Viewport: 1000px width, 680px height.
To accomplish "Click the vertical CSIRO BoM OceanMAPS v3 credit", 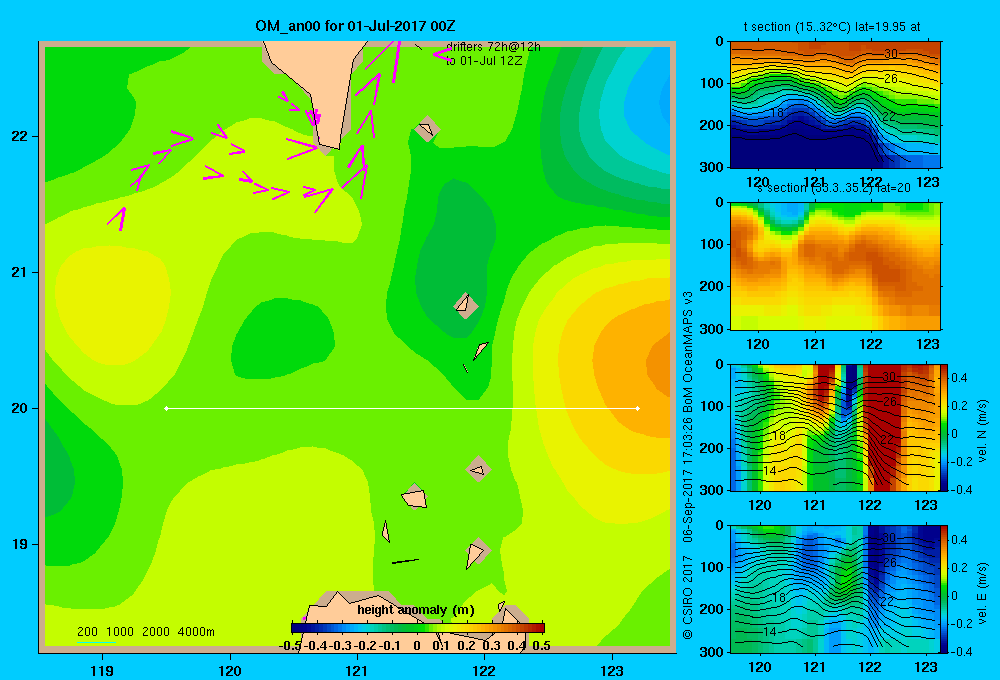I will pos(688,465).
